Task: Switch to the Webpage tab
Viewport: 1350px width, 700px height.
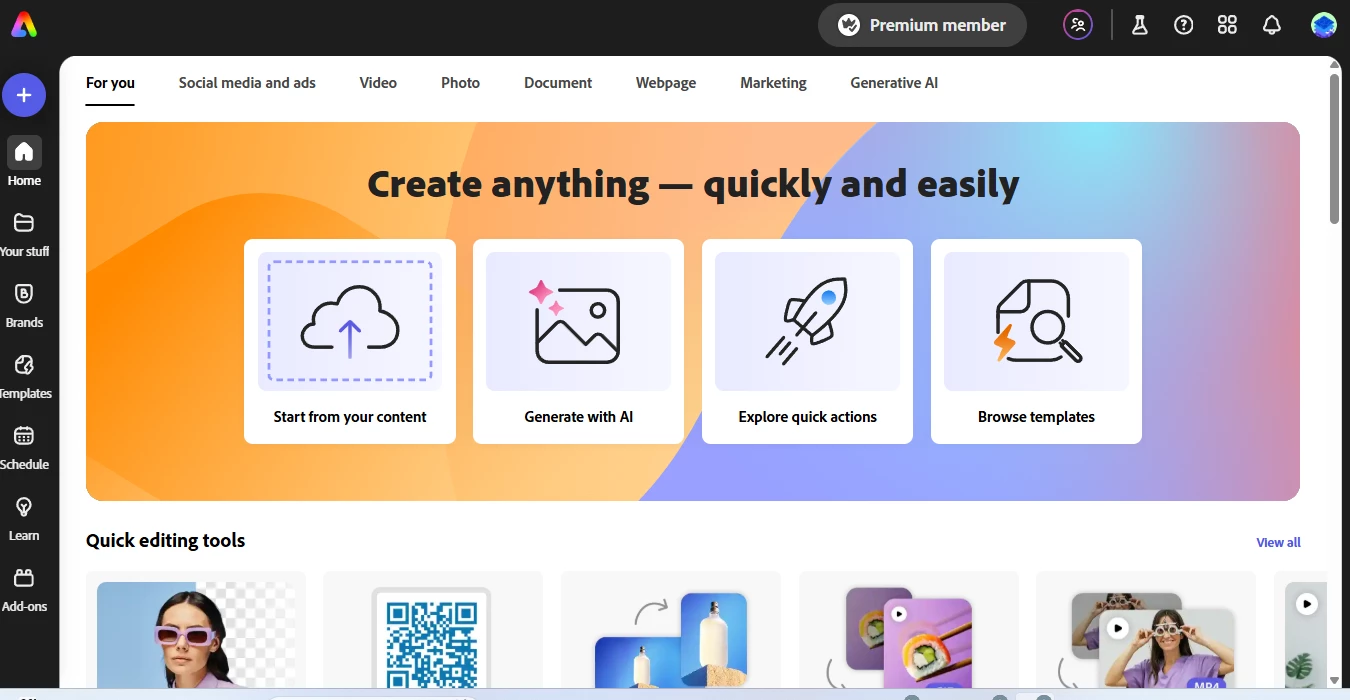Action: tap(666, 83)
